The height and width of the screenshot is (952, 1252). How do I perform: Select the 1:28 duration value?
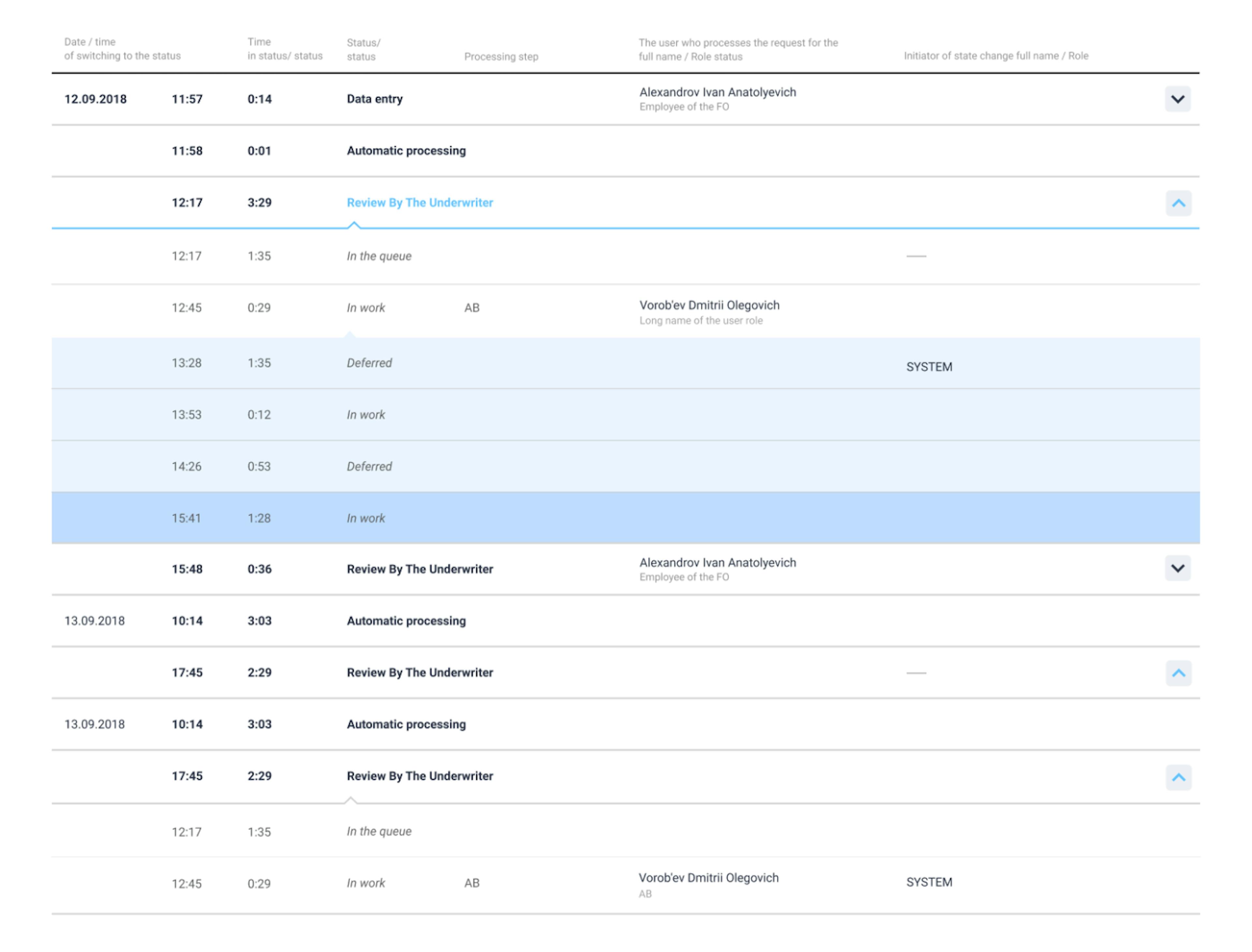coord(259,519)
